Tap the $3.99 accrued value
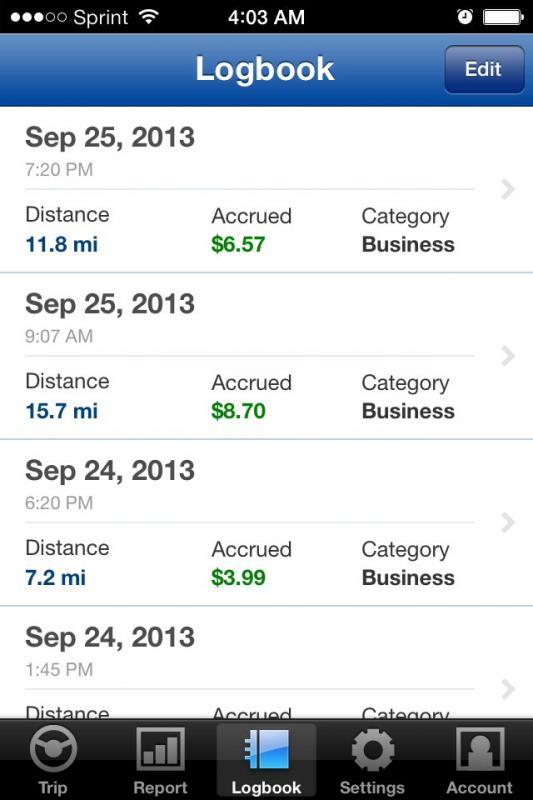The width and height of the screenshot is (533, 800). tap(238, 578)
